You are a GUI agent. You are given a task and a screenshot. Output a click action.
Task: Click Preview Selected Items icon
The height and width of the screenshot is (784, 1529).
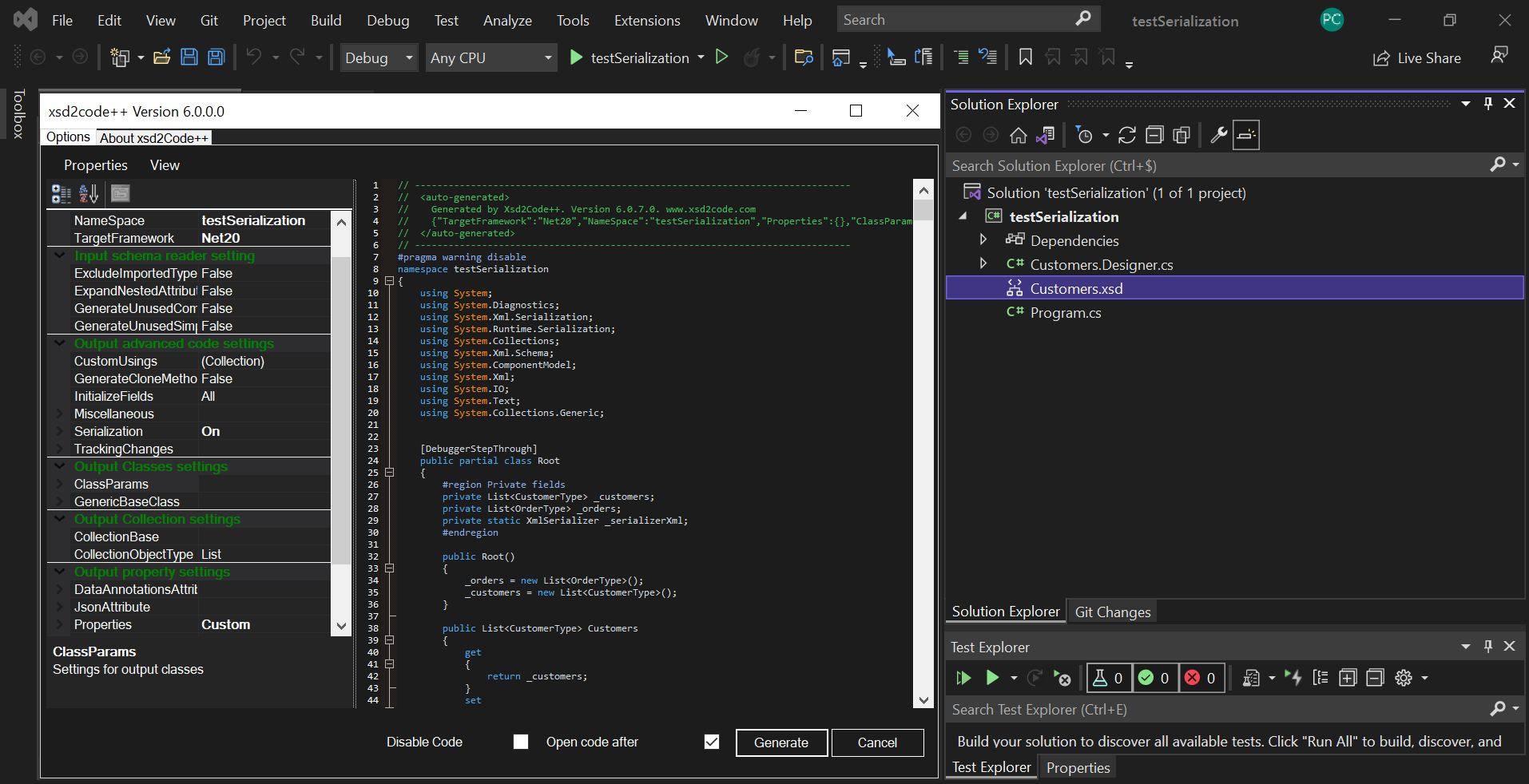1246,136
